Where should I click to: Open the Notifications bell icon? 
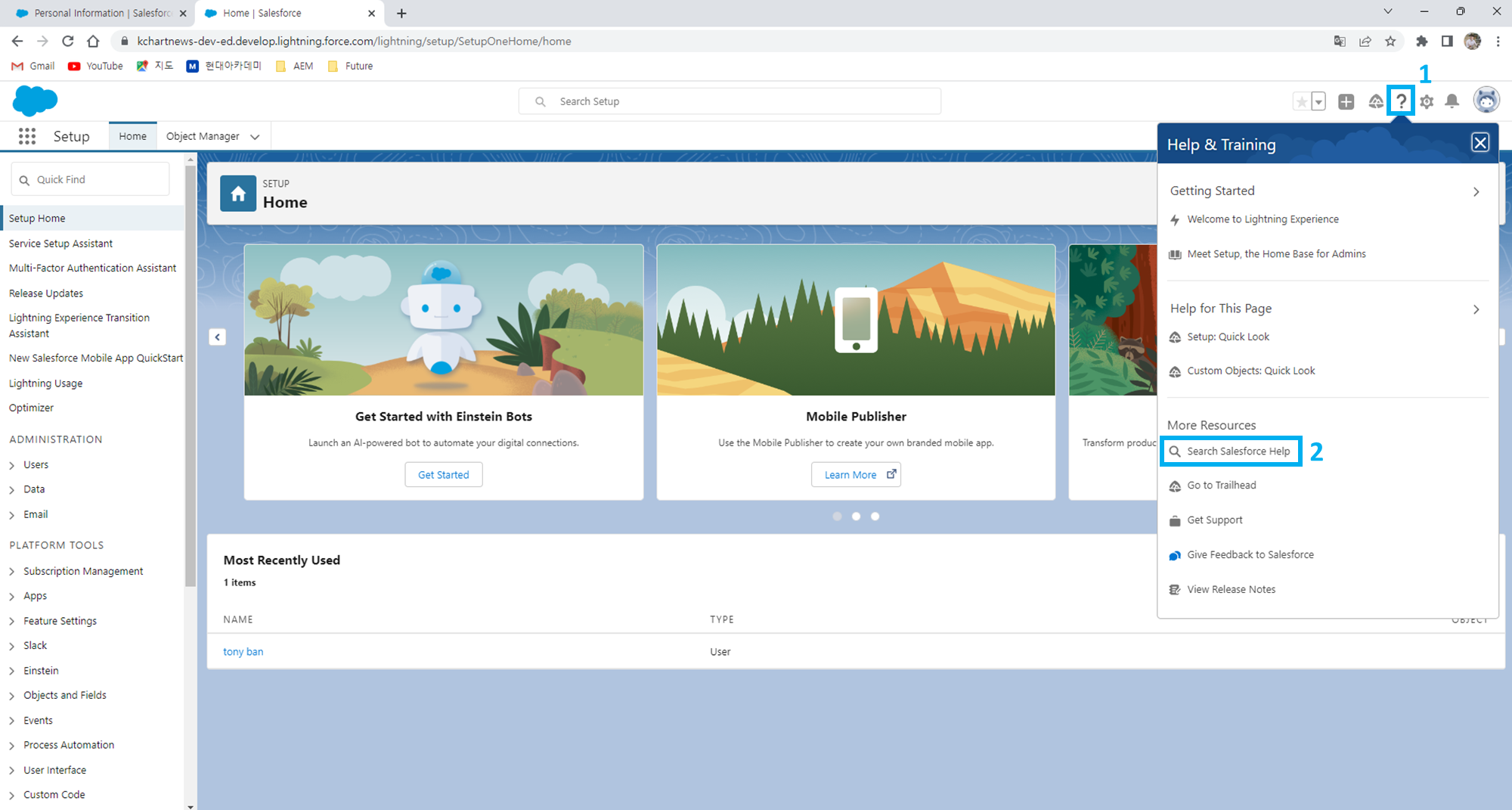point(1452,101)
